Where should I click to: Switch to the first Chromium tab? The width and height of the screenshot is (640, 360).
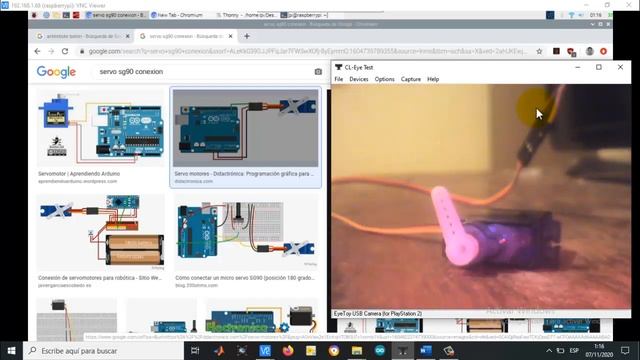[83, 36]
